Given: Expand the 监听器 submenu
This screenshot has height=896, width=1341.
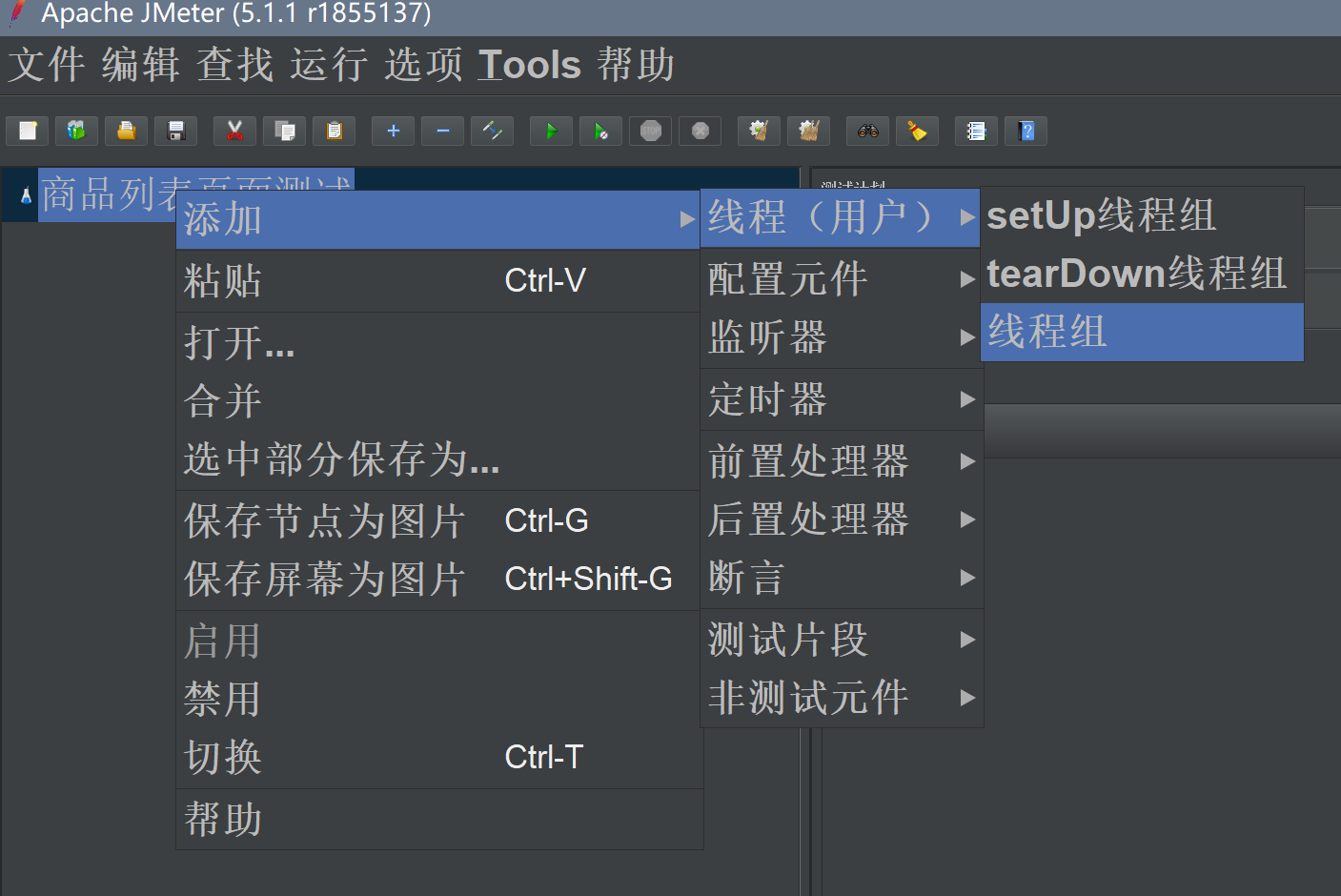Looking at the screenshot, I should pos(842,337).
